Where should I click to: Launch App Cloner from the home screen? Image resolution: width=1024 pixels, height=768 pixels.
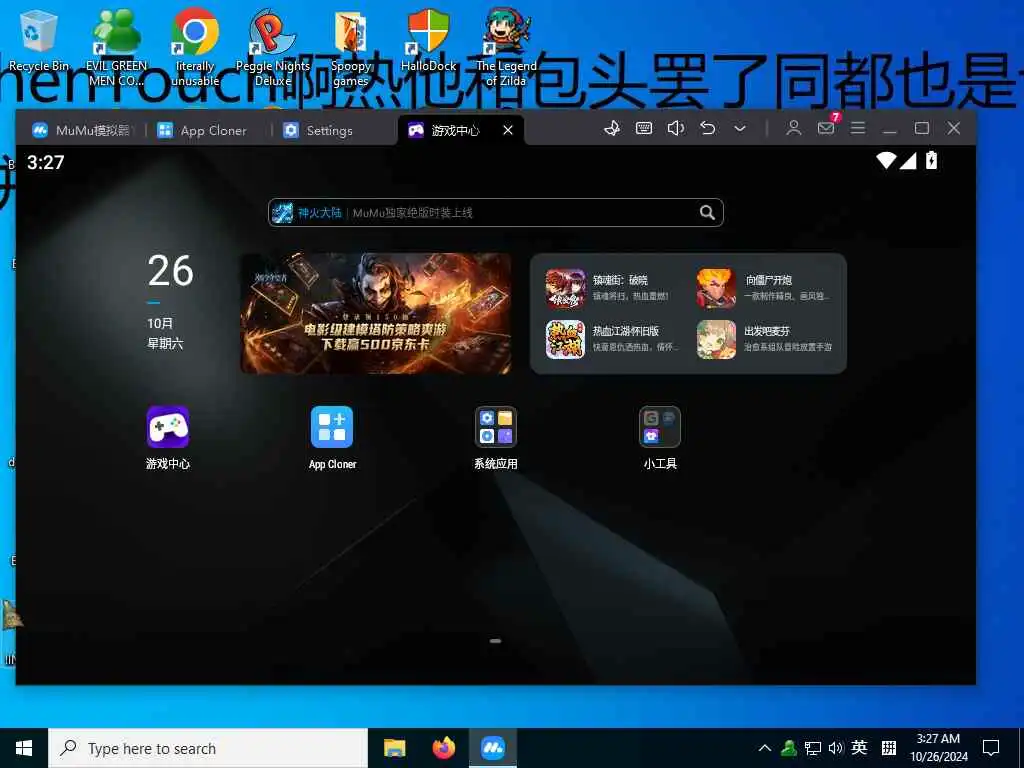[332, 427]
